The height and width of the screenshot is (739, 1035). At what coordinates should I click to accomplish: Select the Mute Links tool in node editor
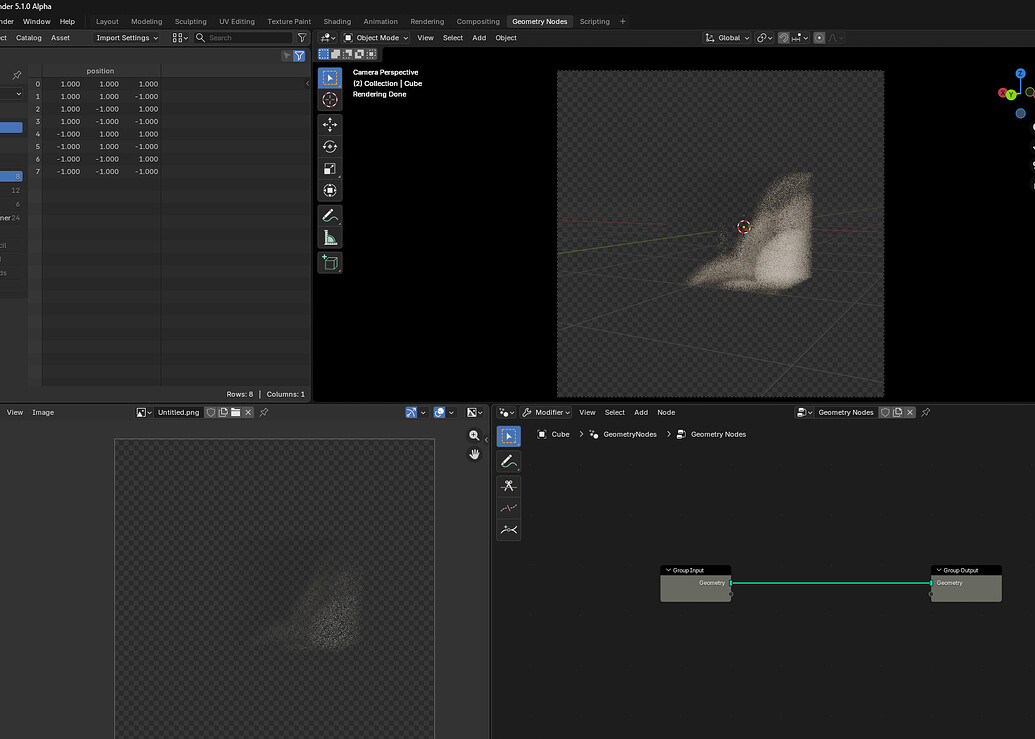click(x=508, y=507)
